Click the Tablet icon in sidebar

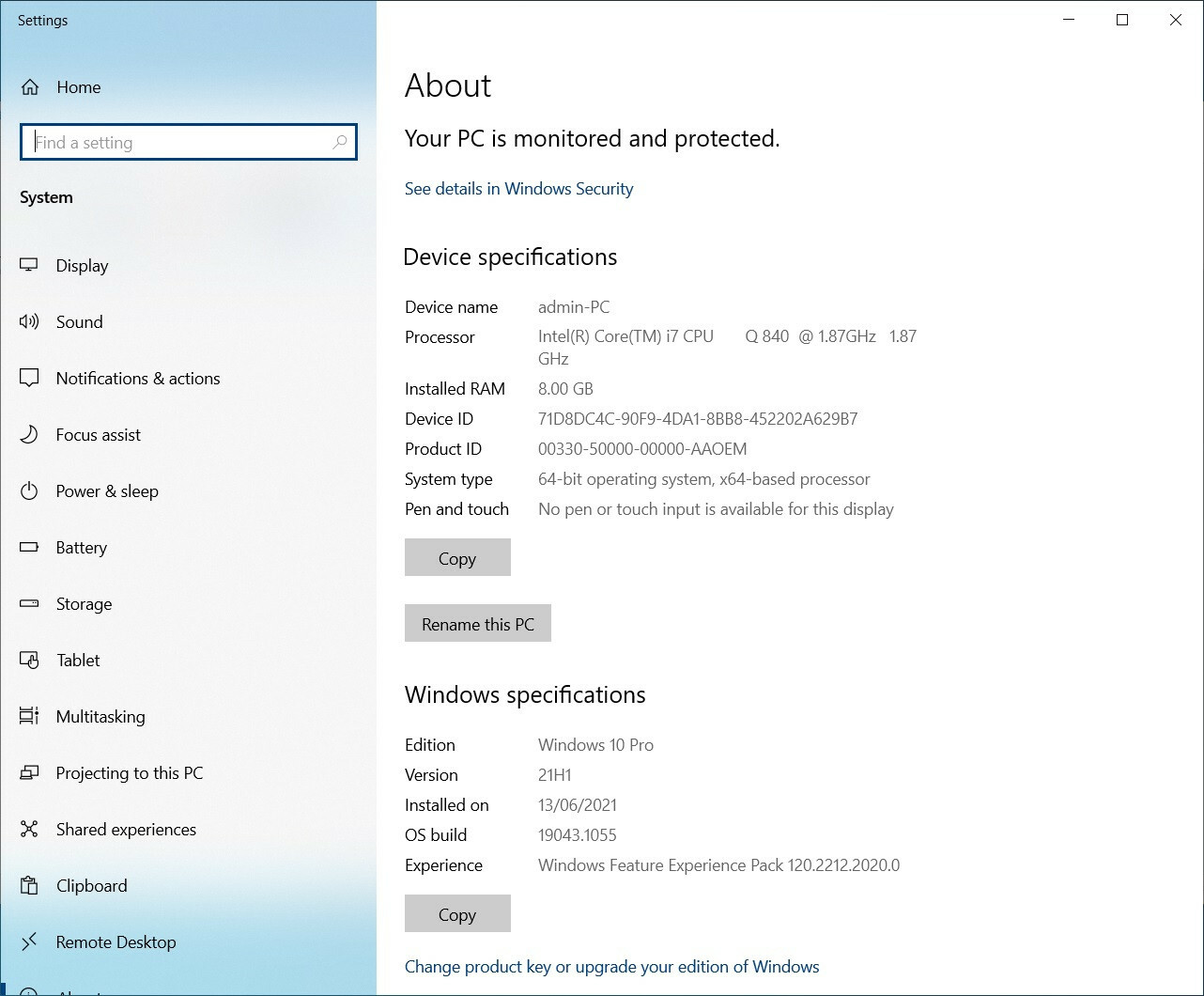click(x=29, y=661)
